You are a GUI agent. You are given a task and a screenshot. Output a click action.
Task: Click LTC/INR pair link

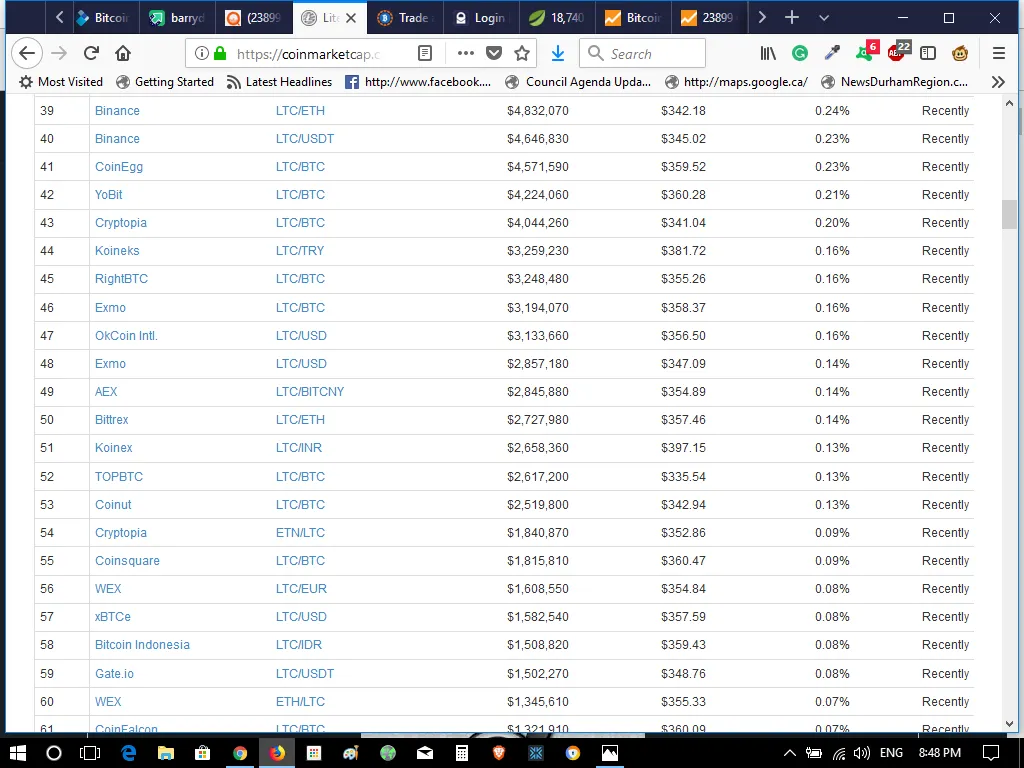[298, 448]
